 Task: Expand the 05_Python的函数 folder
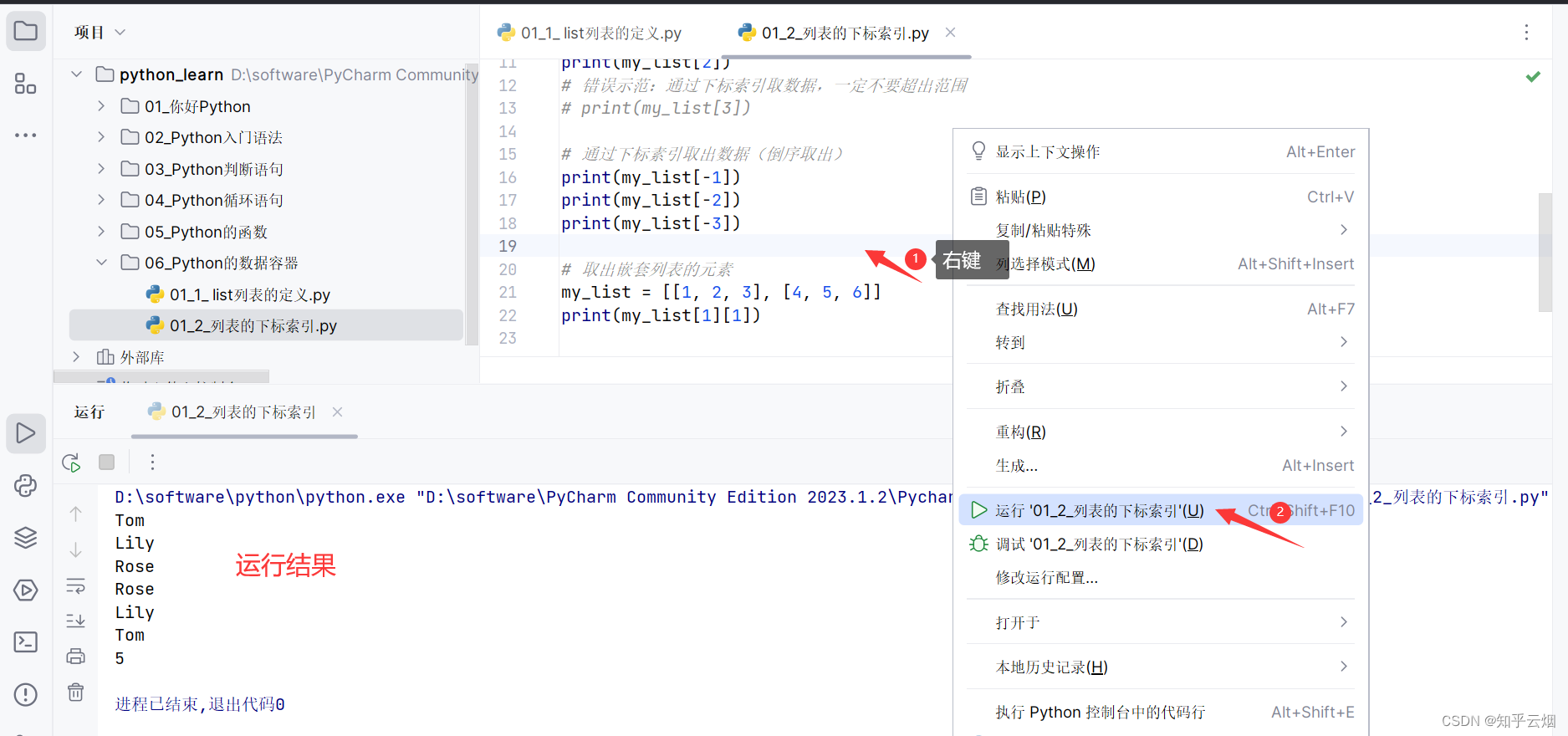pos(101,232)
